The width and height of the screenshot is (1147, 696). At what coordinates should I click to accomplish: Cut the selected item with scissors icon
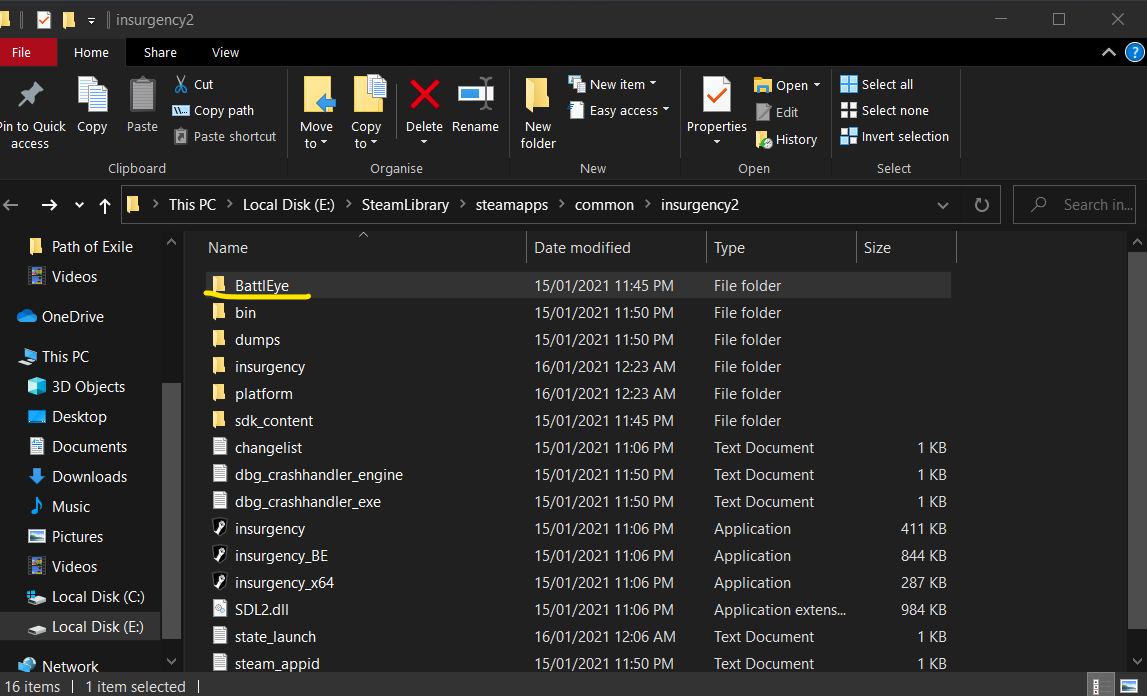(193, 84)
